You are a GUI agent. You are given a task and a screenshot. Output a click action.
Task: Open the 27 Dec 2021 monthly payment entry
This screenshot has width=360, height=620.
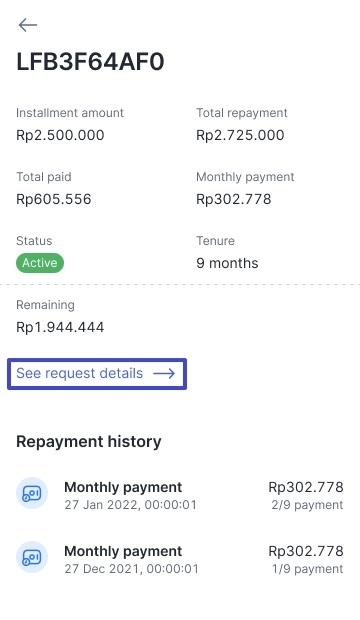(x=180, y=559)
